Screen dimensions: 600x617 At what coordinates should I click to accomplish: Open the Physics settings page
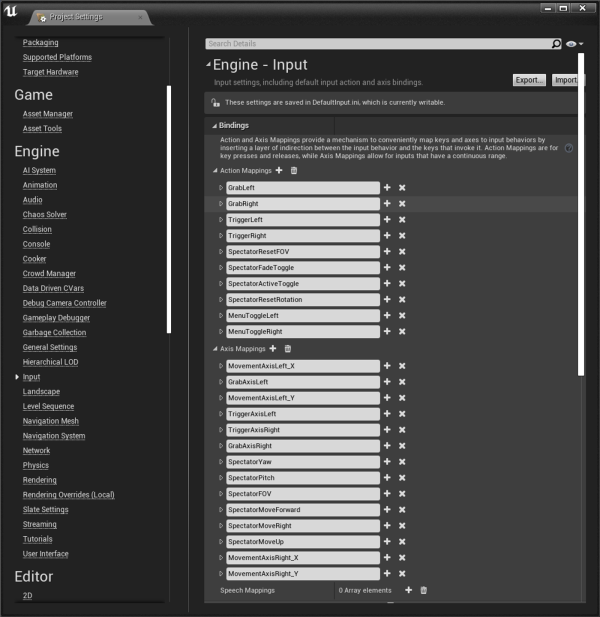36,465
